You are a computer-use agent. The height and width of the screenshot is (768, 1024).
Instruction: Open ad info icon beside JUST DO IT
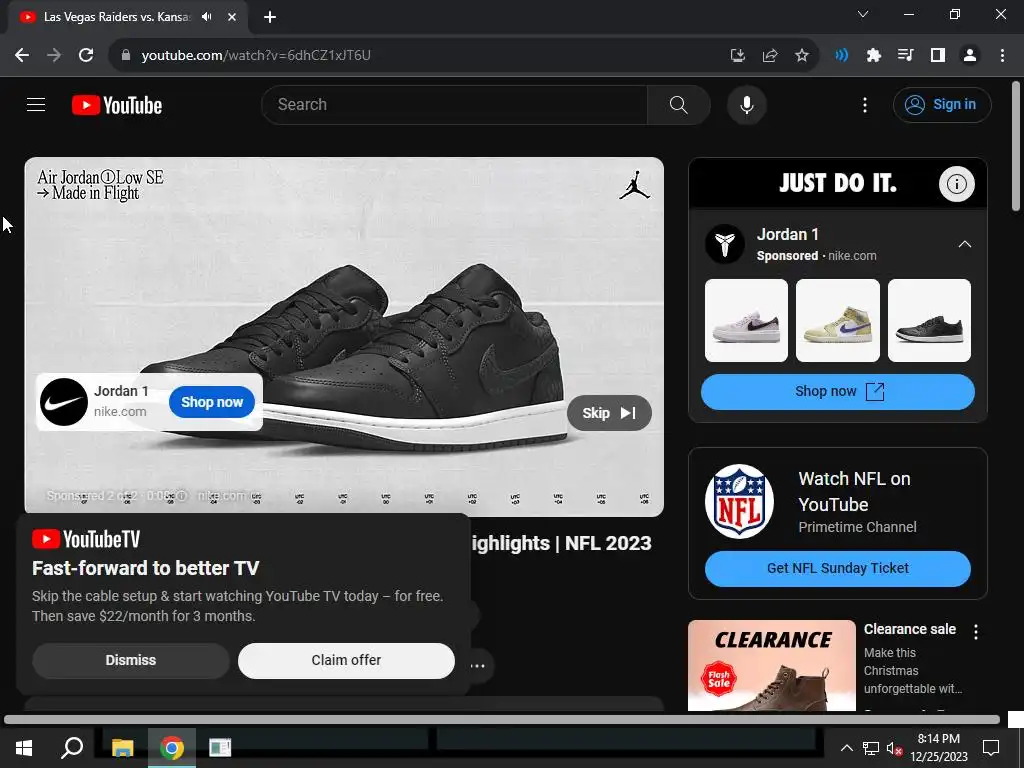click(957, 184)
